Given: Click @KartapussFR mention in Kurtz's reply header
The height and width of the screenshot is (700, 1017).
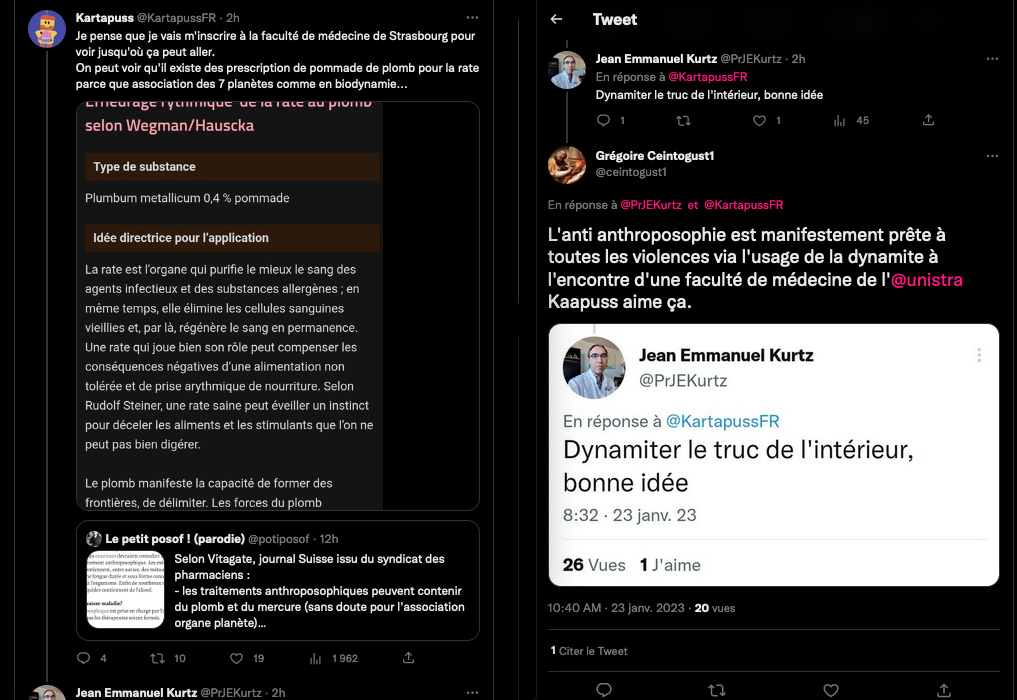Looking at the screenshot, I should click(708, 77).
